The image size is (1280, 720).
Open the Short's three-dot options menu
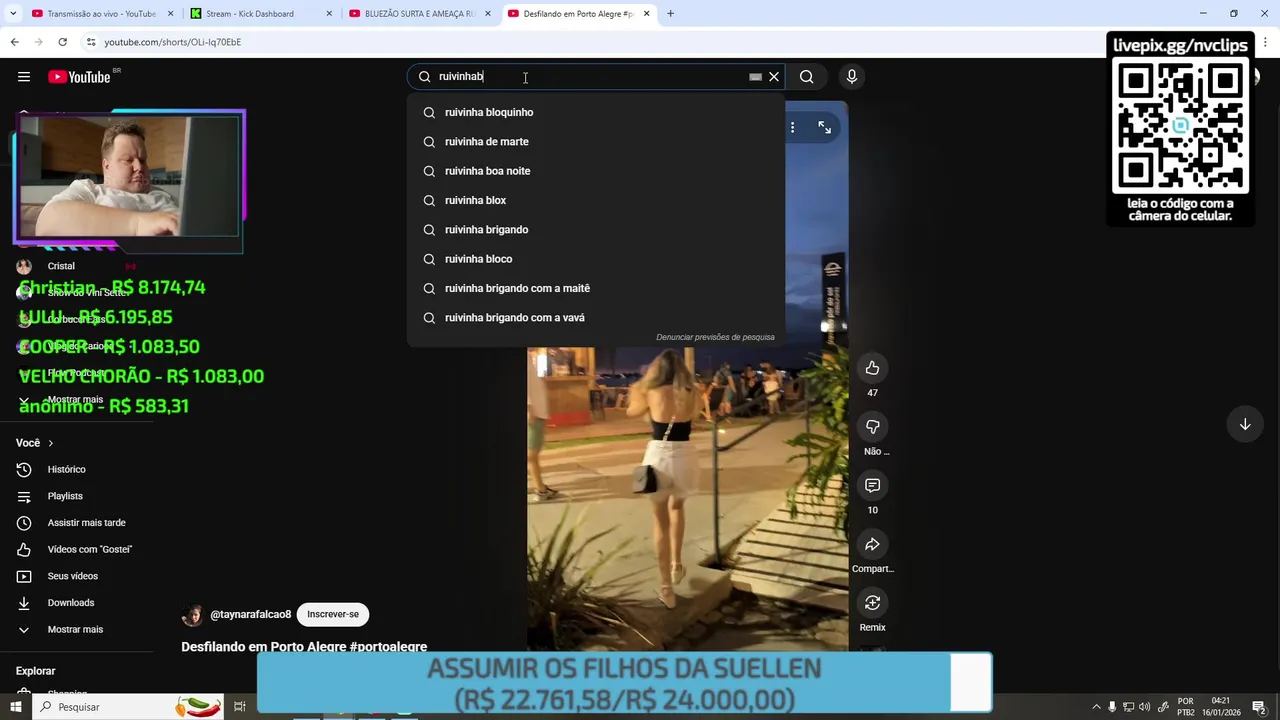coord(792,127)
